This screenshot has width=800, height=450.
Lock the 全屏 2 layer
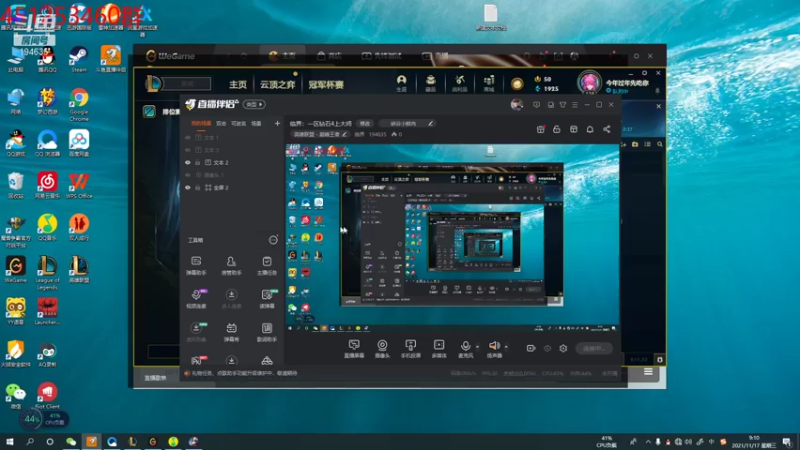(197, 188)
